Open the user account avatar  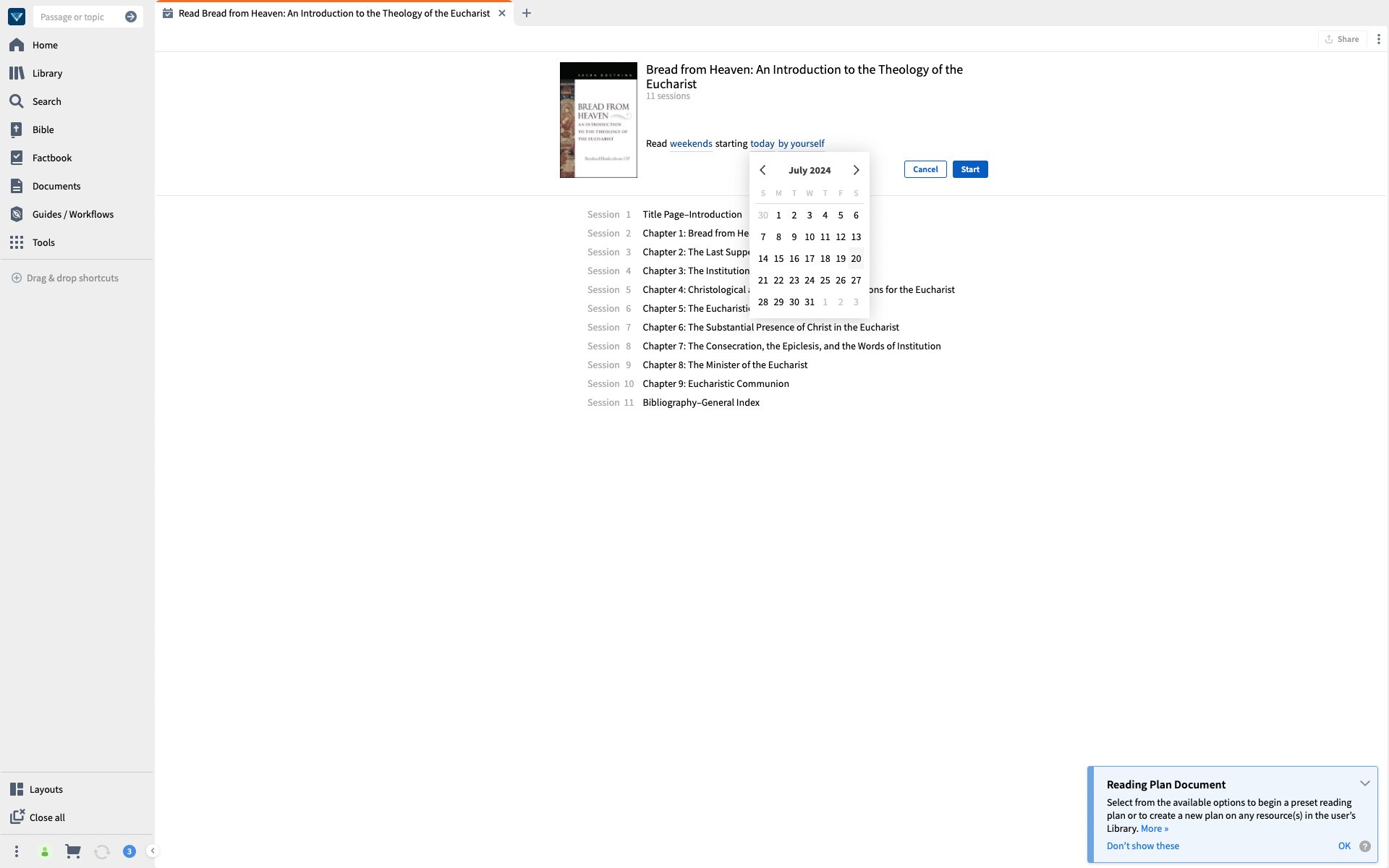click(x=45, y=851)
